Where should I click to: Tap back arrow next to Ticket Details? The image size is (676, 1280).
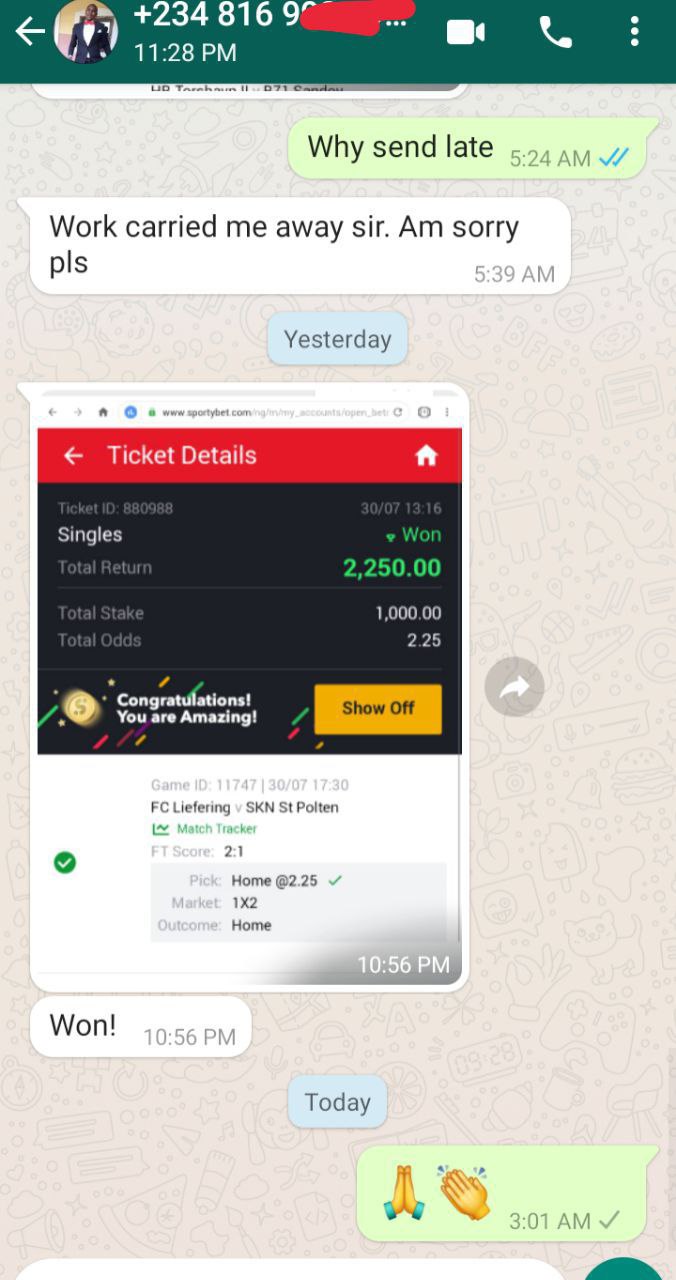coord(73,456)
